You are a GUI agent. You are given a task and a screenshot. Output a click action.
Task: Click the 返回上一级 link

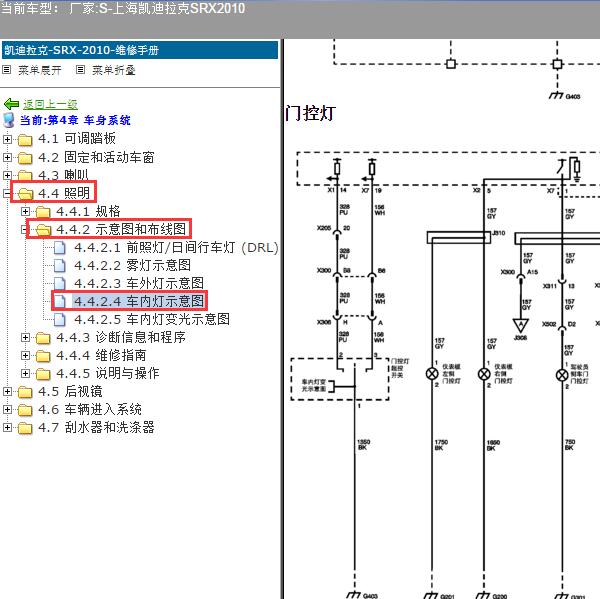pos(50,104)
